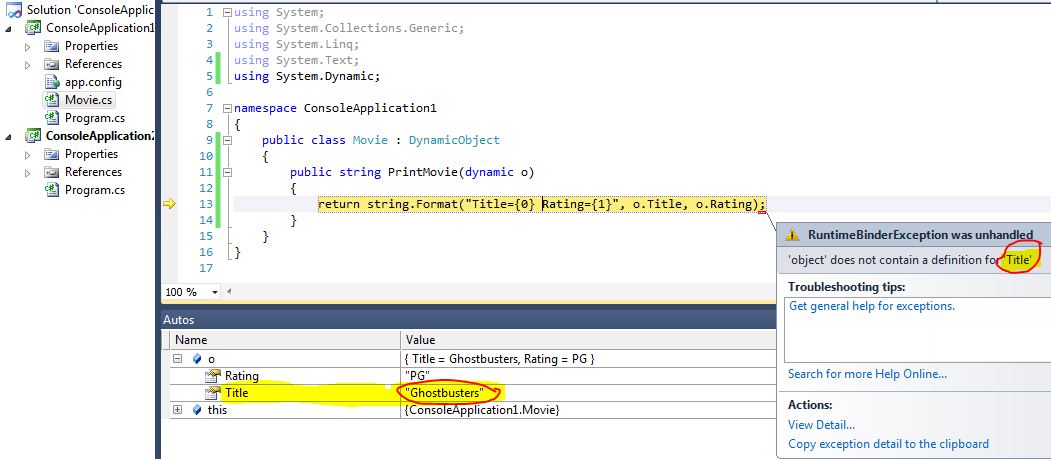The image size is (1051, 459).
Task: Expand References under ConsoleApplication2
Action: point(27,173)
